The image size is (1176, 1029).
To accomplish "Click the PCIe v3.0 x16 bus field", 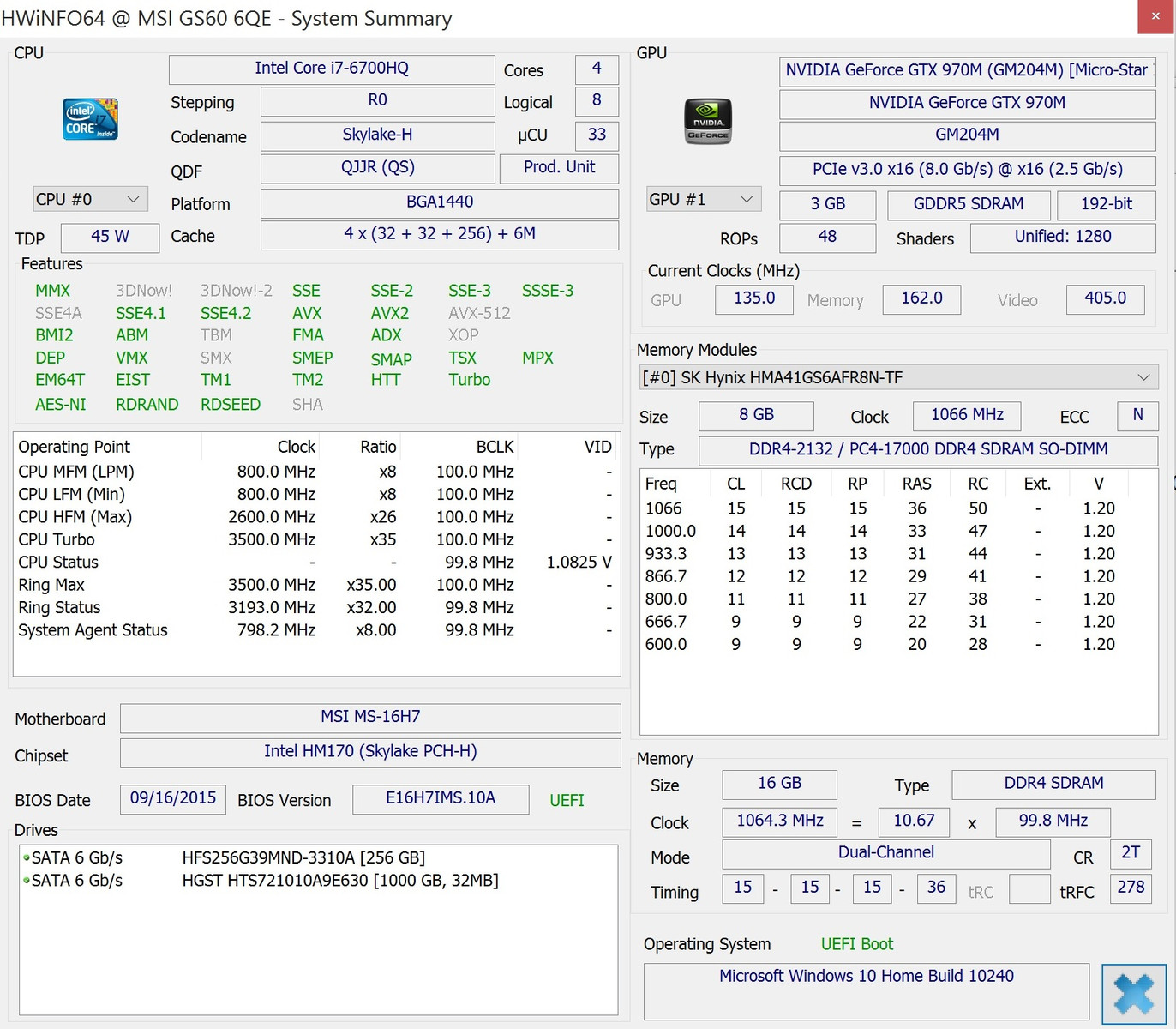I will tap(967, 170).
